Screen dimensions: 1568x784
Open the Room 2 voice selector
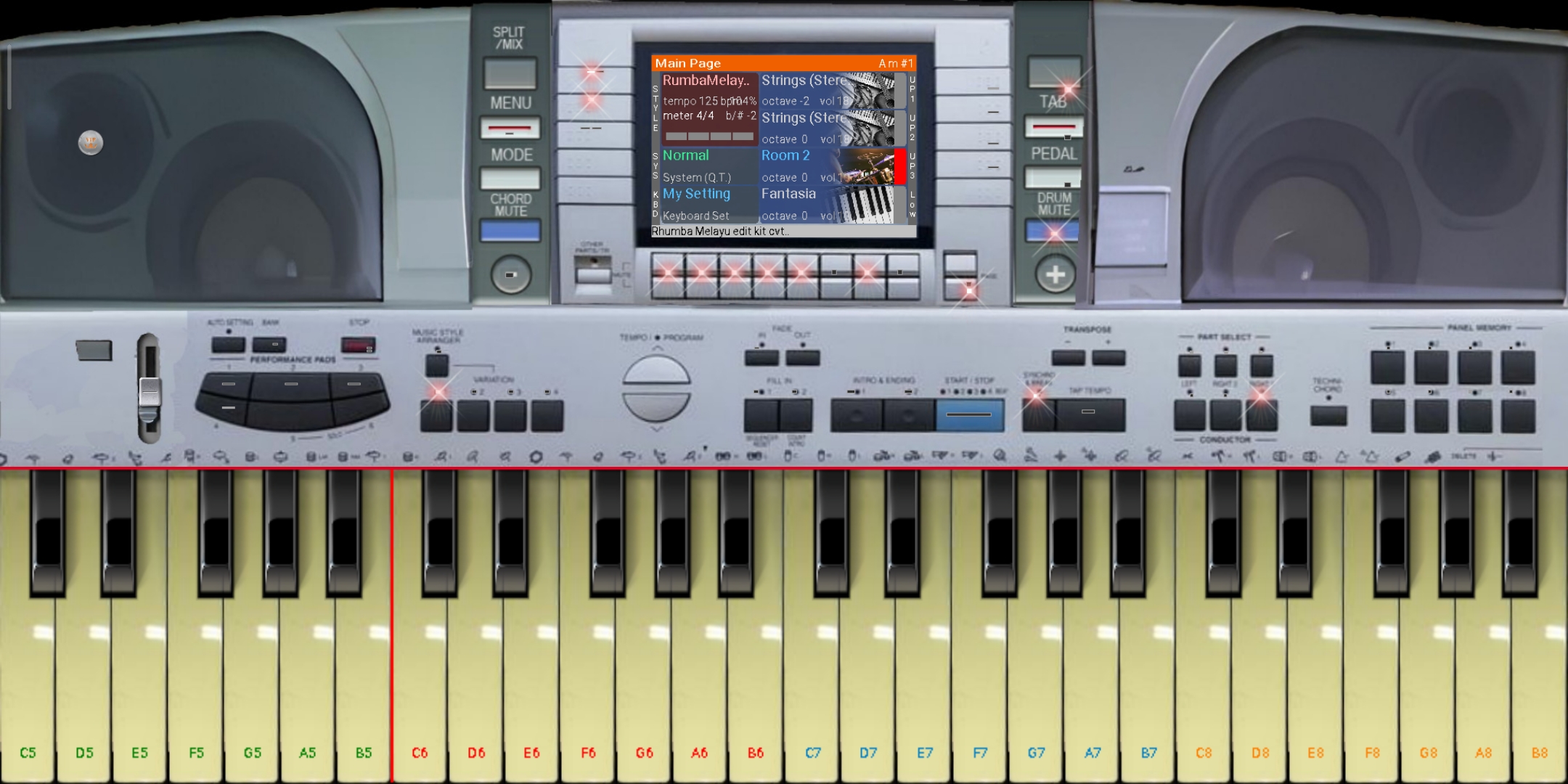click(785, 155)
